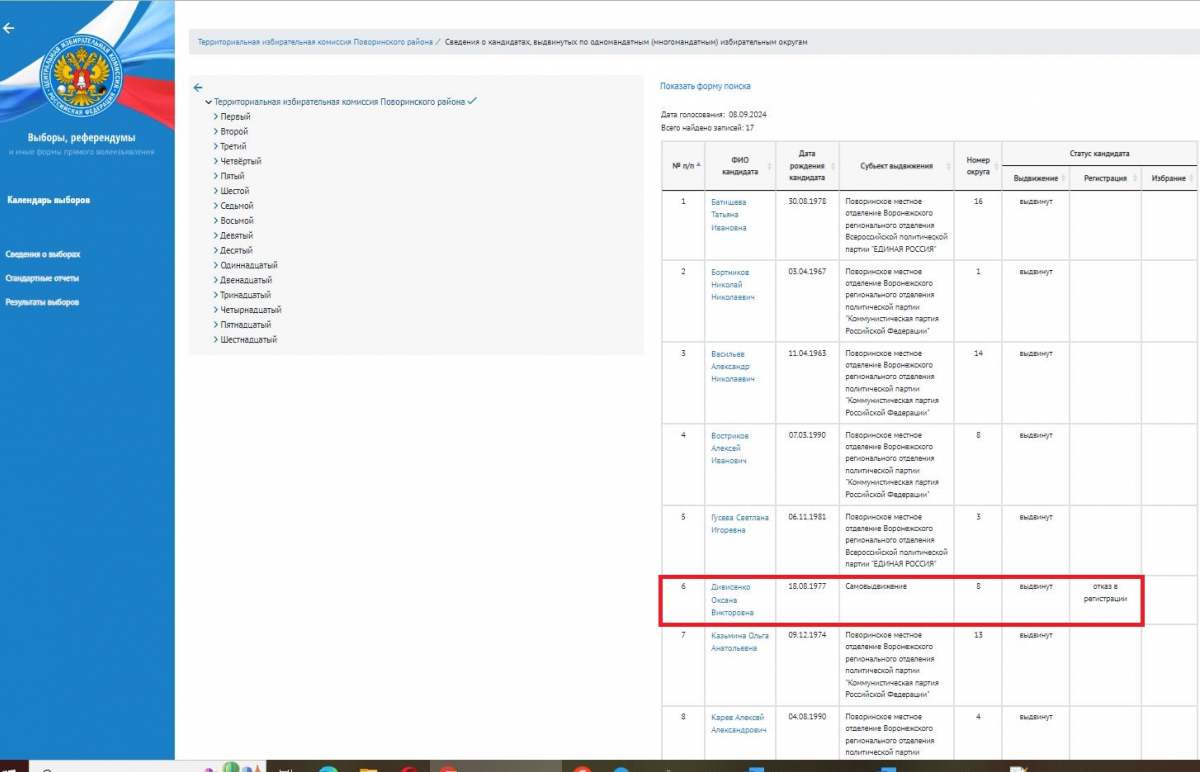Click the back arrow in the blue sidebar

point(9,28)
